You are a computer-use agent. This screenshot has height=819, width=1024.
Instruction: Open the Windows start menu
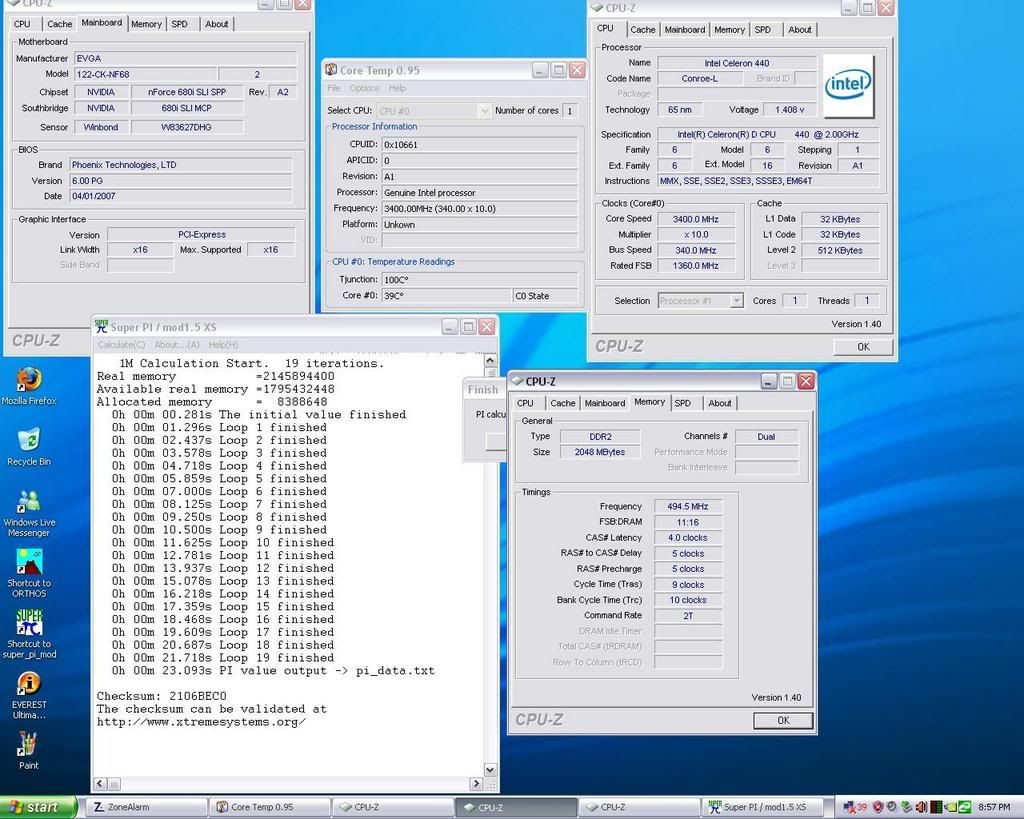[38, 807]
